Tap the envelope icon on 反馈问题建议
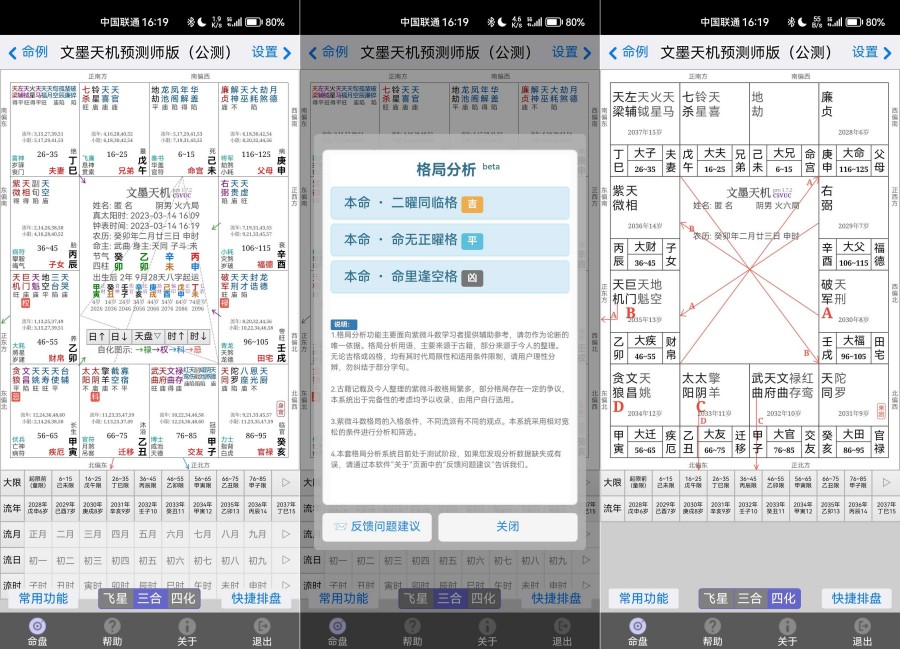This screenshot has height=649, width=900. [x=341, y=524]
